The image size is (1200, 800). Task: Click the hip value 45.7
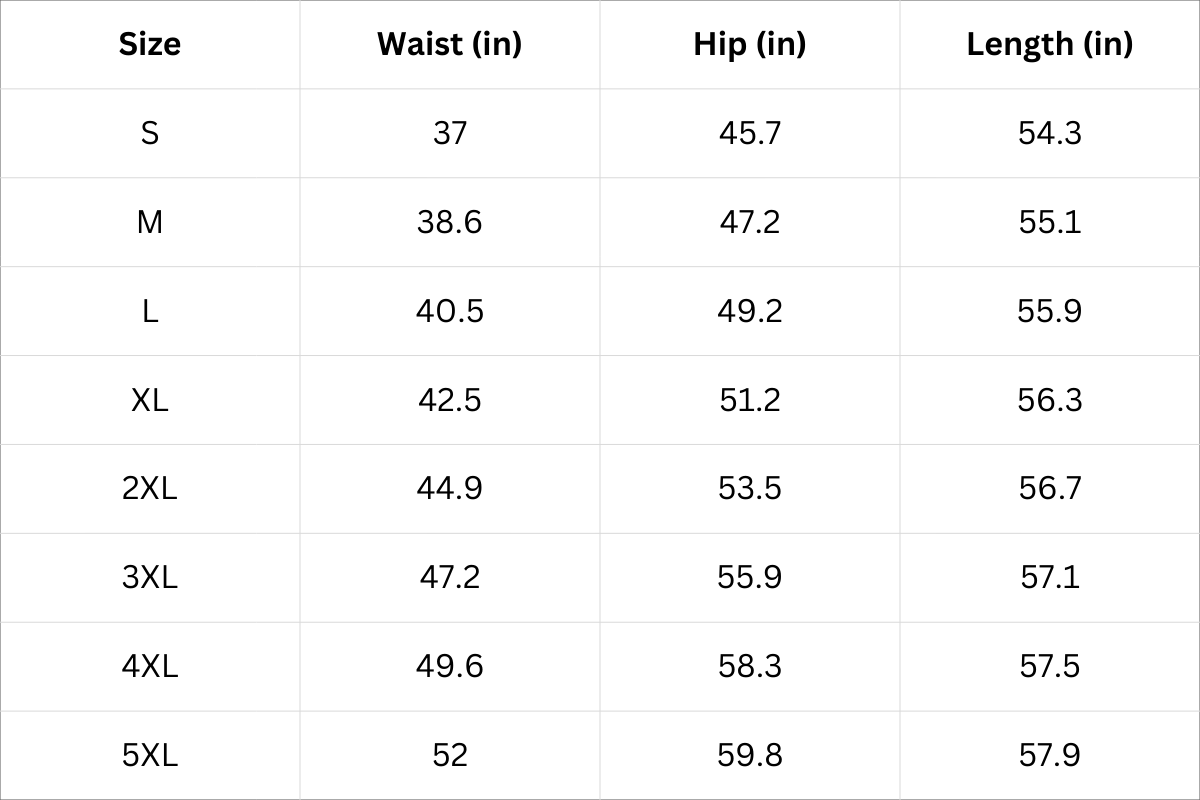750,133
